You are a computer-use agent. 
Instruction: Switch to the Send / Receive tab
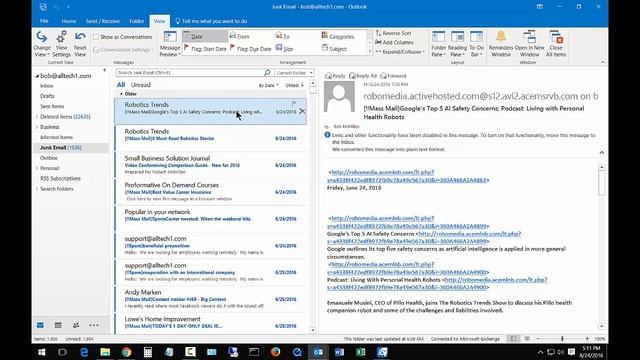[x=102, y=21]
